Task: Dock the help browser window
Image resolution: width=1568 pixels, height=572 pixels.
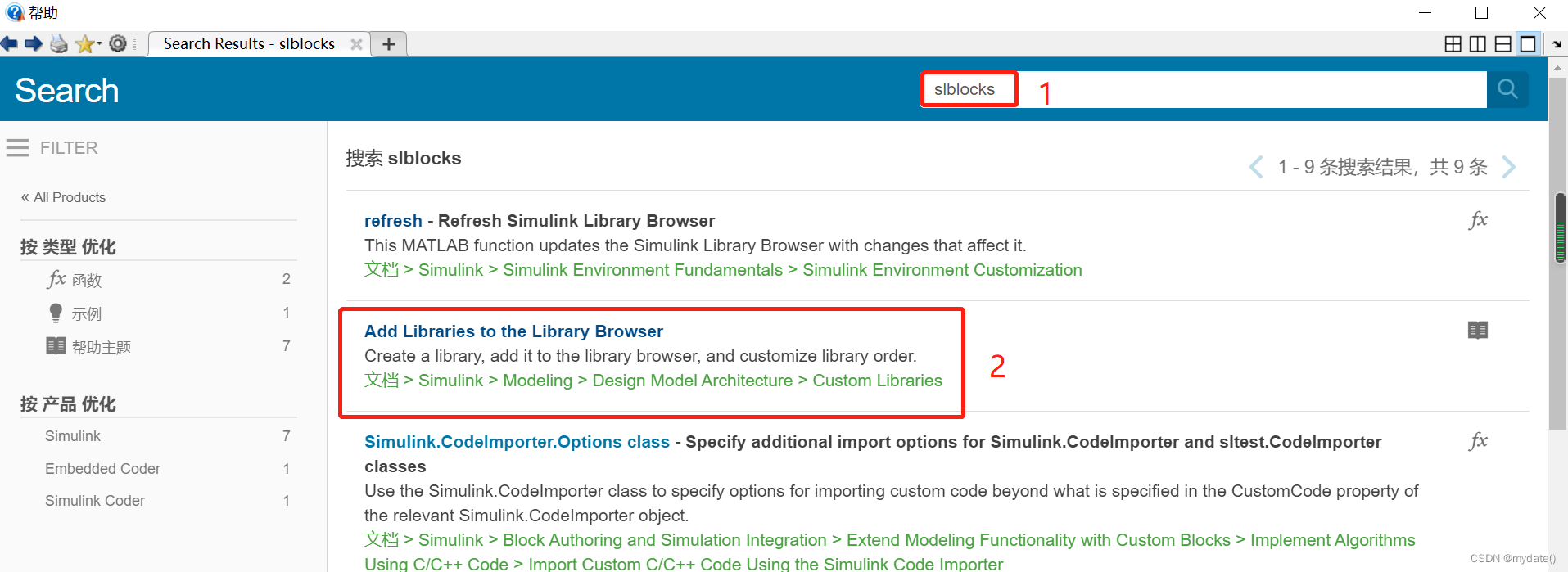Action: pos(1557,44)
